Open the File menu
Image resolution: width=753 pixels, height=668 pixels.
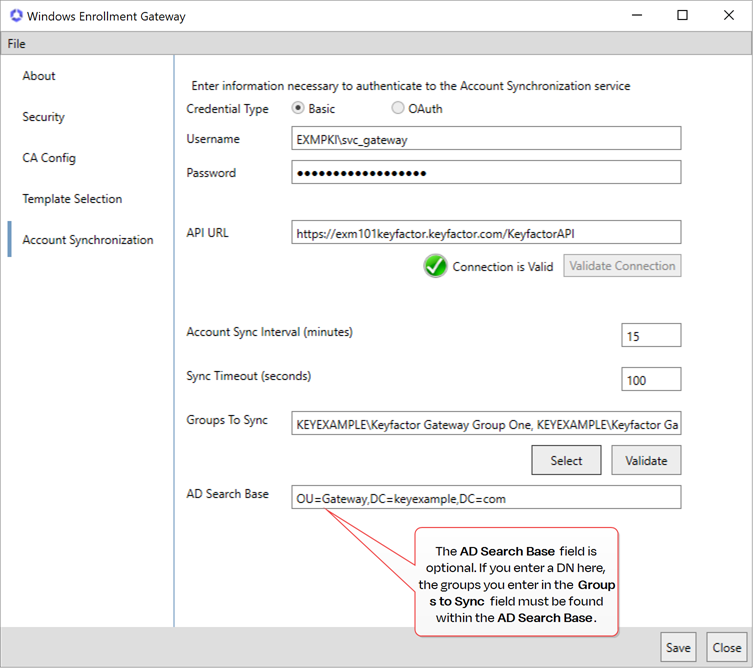(16, 44)
